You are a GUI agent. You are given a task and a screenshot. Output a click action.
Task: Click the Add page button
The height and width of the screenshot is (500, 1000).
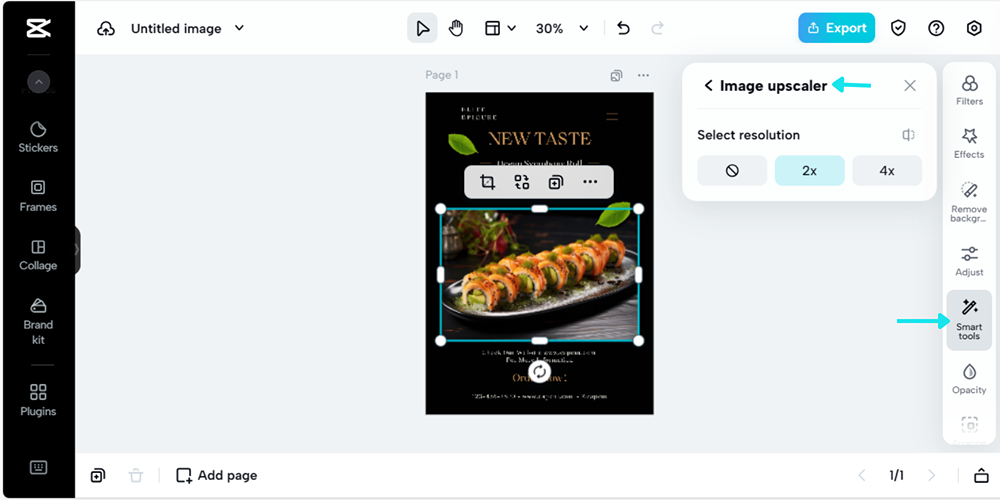click(x=217, y=475)
